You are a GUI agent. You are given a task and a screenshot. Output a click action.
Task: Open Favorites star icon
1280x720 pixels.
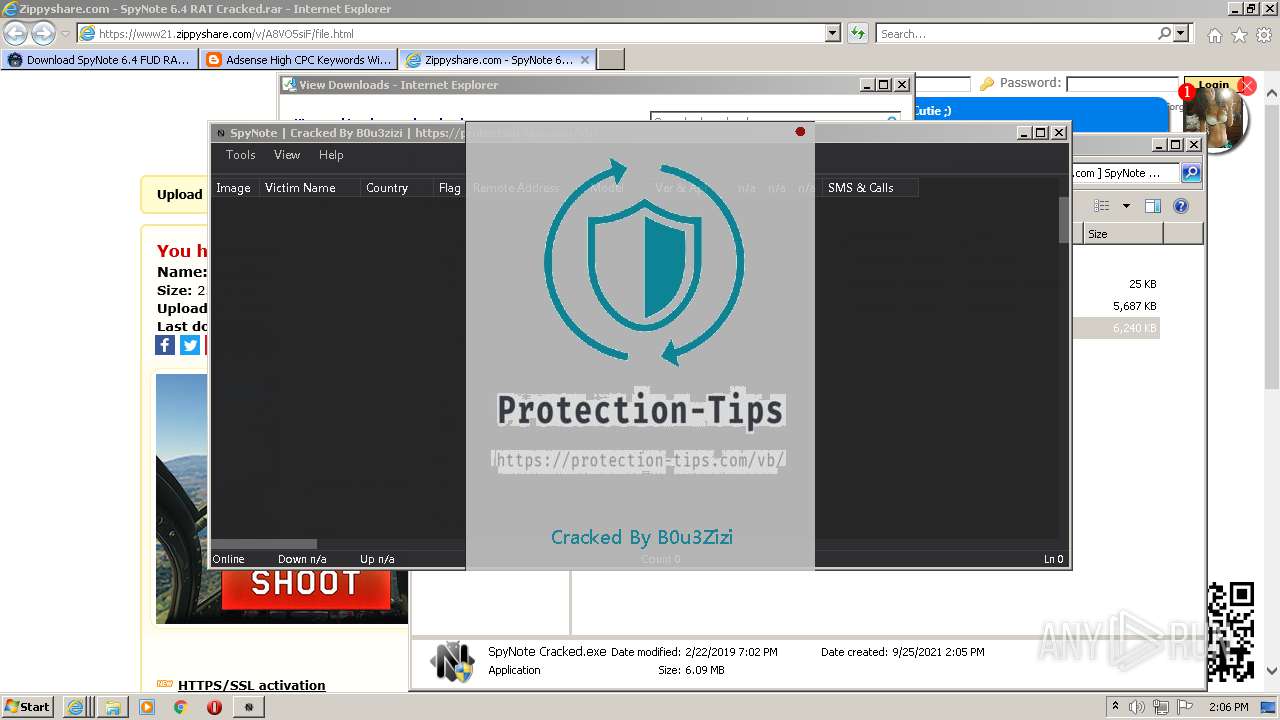pyautogui.click(x=1239, y=35)
